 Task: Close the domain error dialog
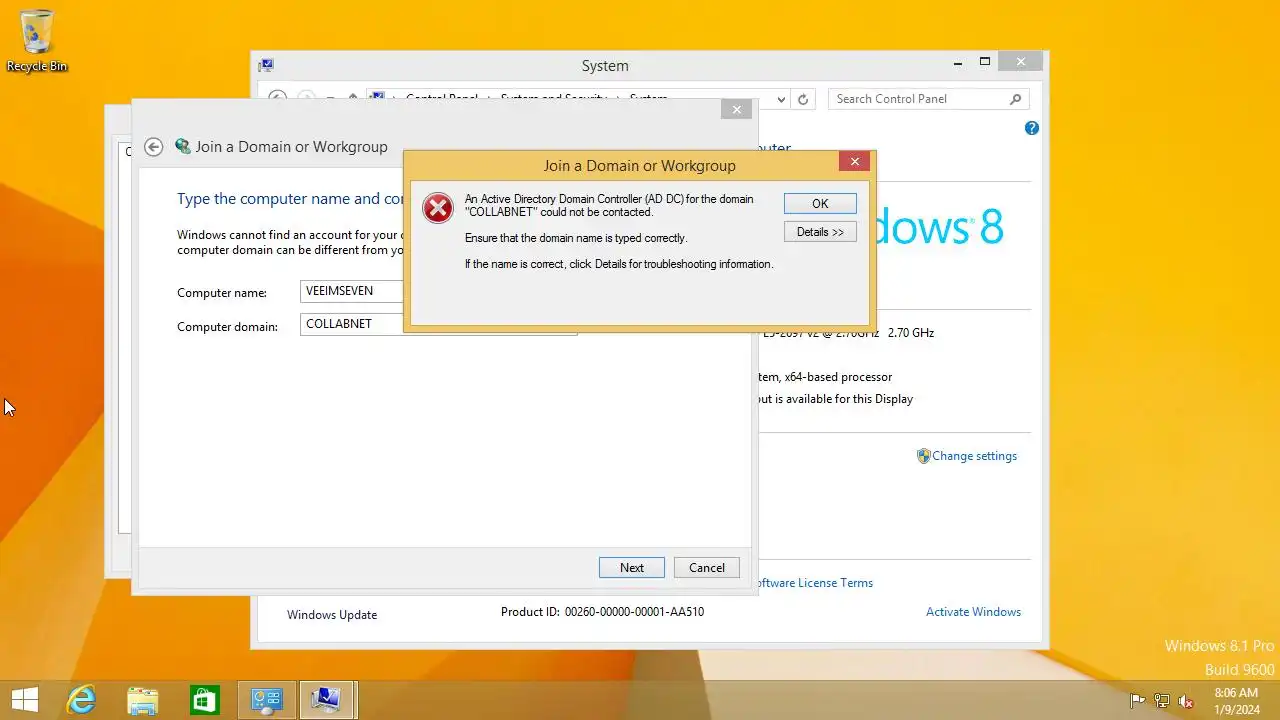click(x=854, y=161)
